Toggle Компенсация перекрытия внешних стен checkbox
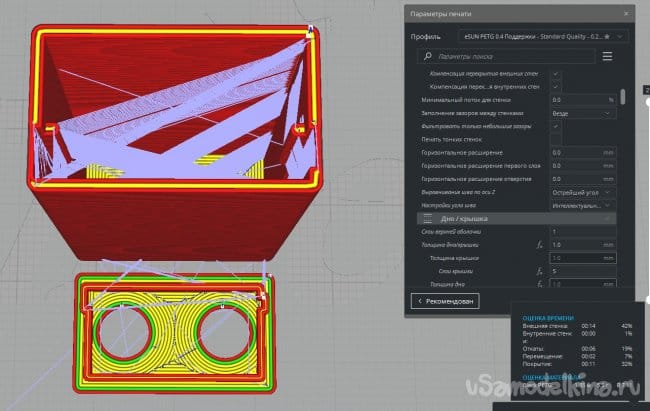 [x=556, y=75]
